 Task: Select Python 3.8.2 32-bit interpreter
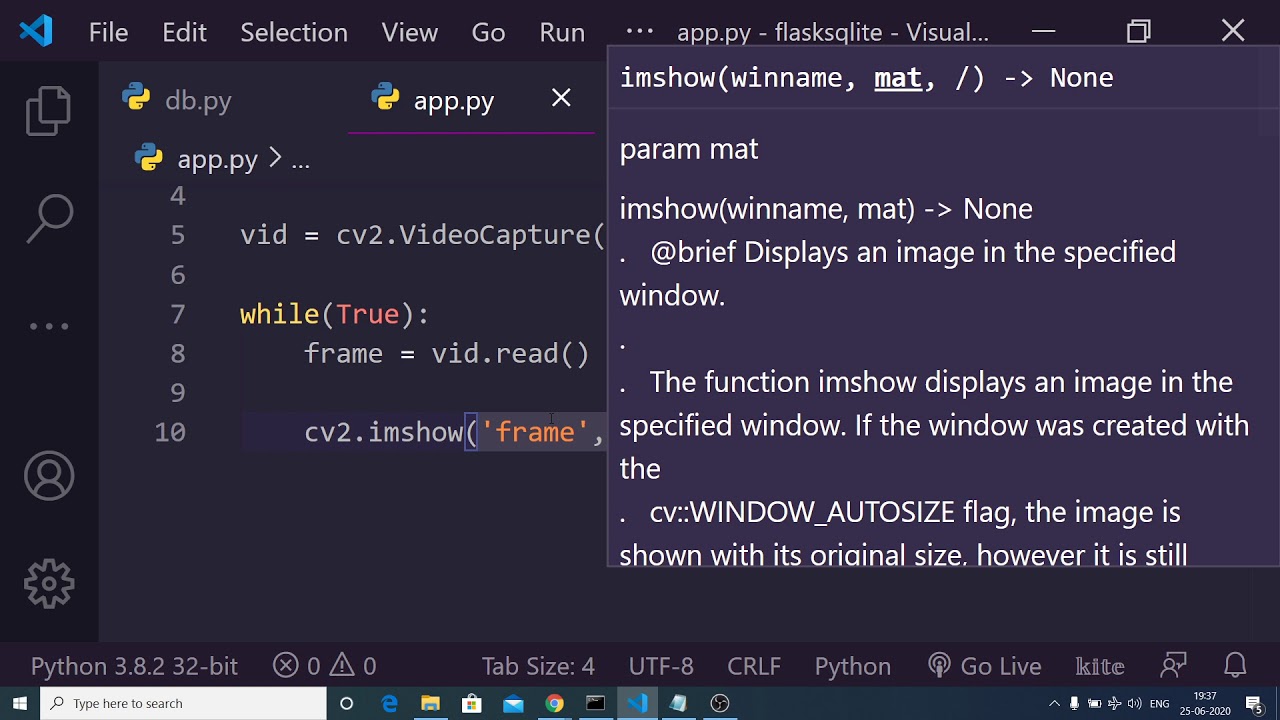(x=134, y=666)
